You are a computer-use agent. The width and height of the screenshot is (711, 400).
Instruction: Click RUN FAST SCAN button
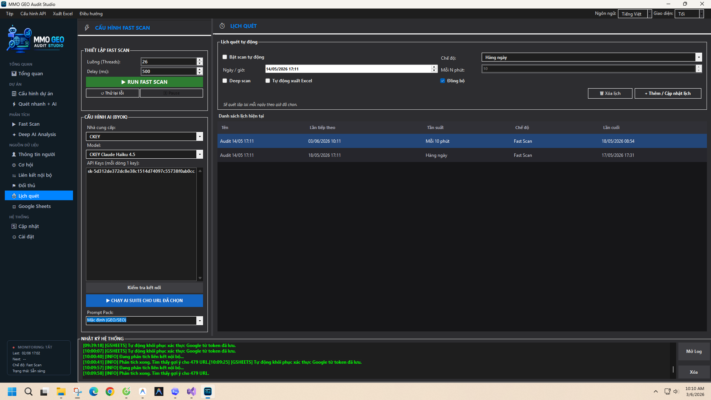click(x=145, y=82)
